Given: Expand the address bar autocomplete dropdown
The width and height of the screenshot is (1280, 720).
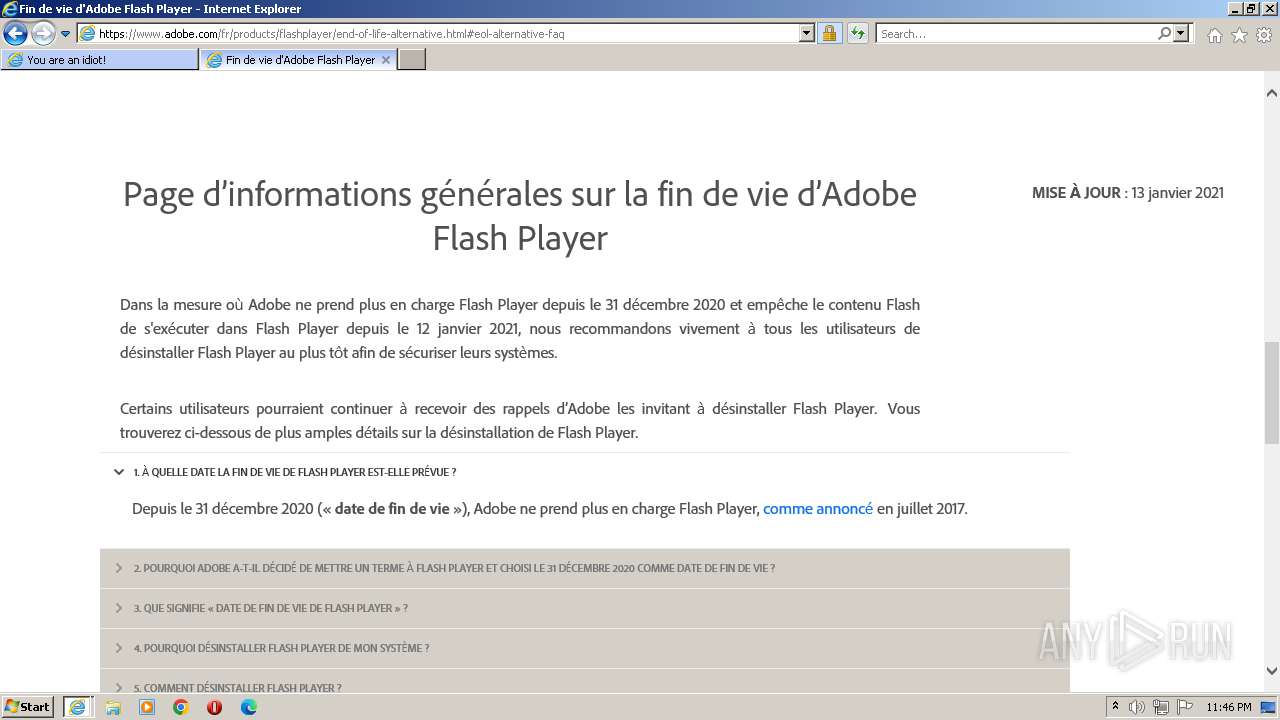Looking at the screenshot, I should pos(807,34).
